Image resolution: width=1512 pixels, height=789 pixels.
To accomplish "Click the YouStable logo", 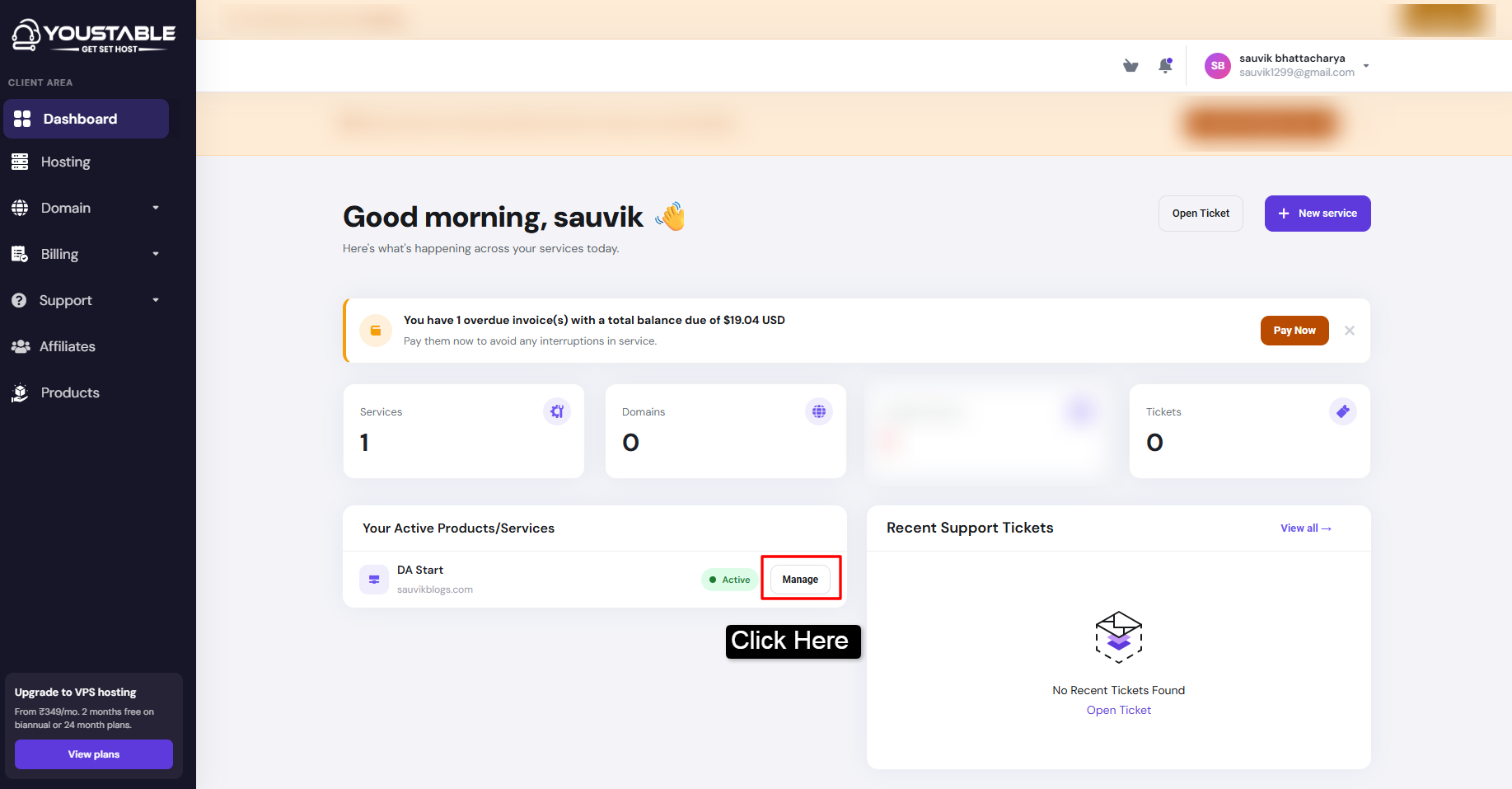I will pyautogui.click(x=93, y=35).
